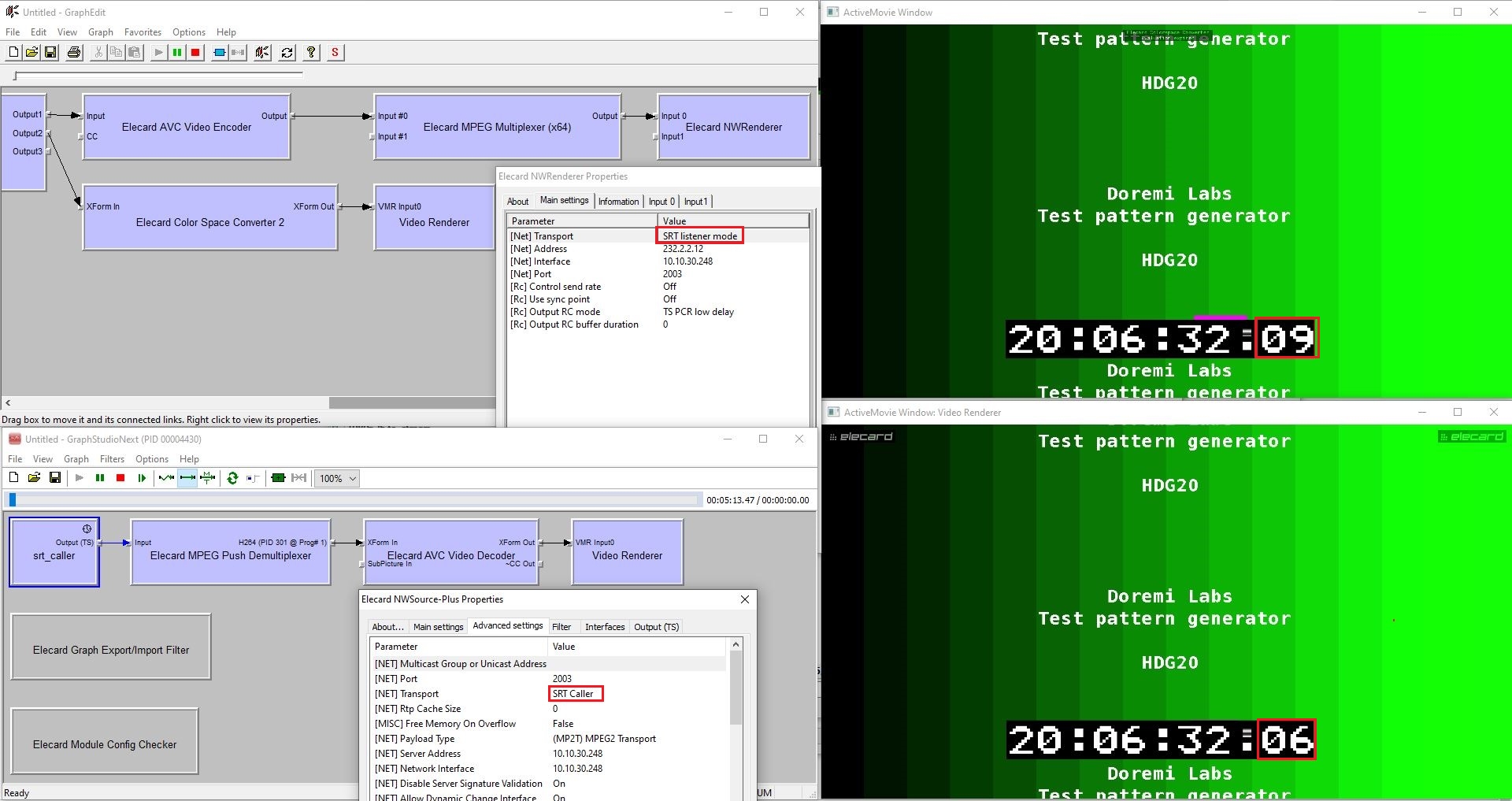
Task: Select the Elecard MPEG Multiplexer (x64) filter
Action: (497, 127)
